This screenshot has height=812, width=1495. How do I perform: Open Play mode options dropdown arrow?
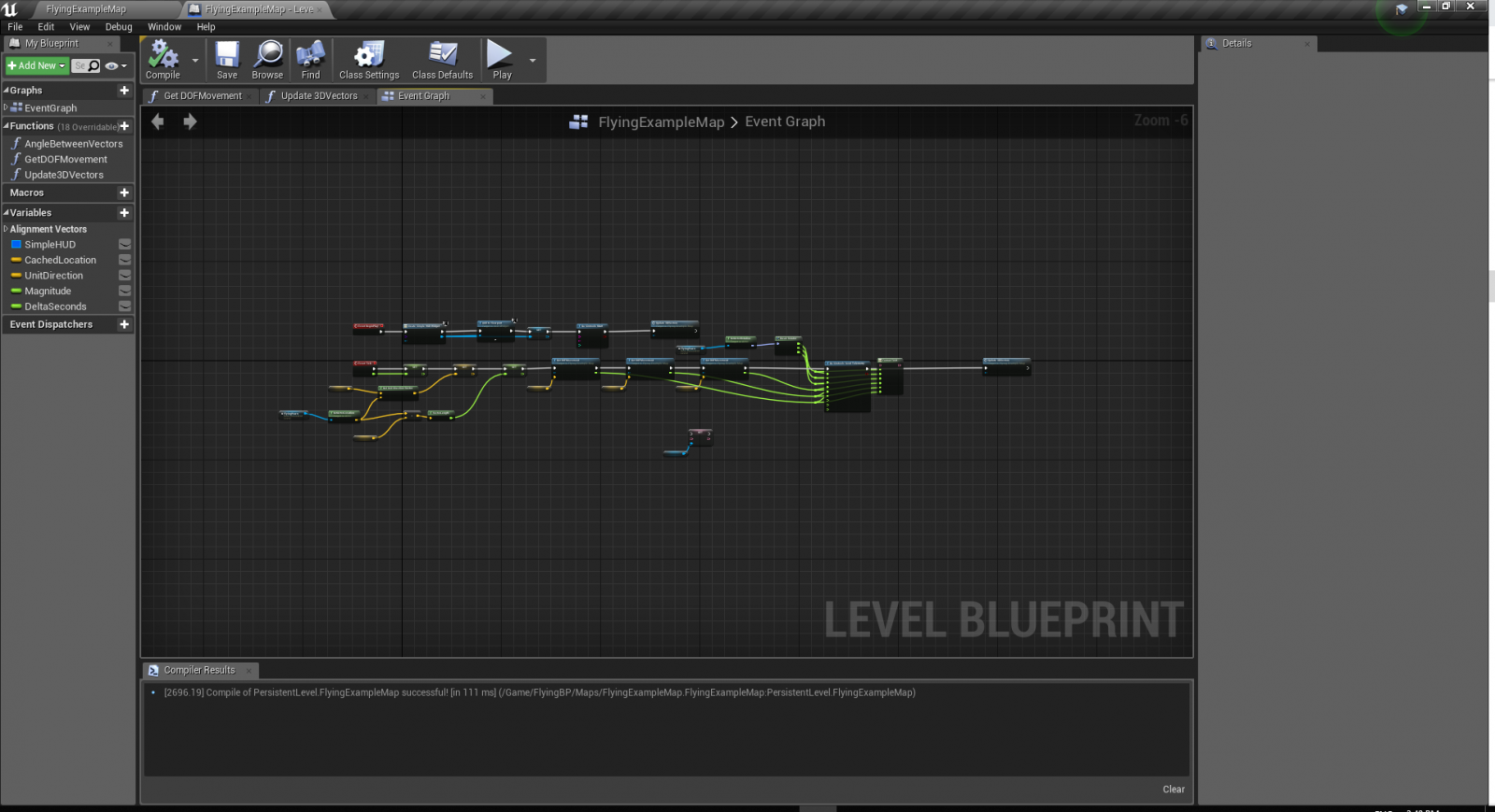coord(533,60)
